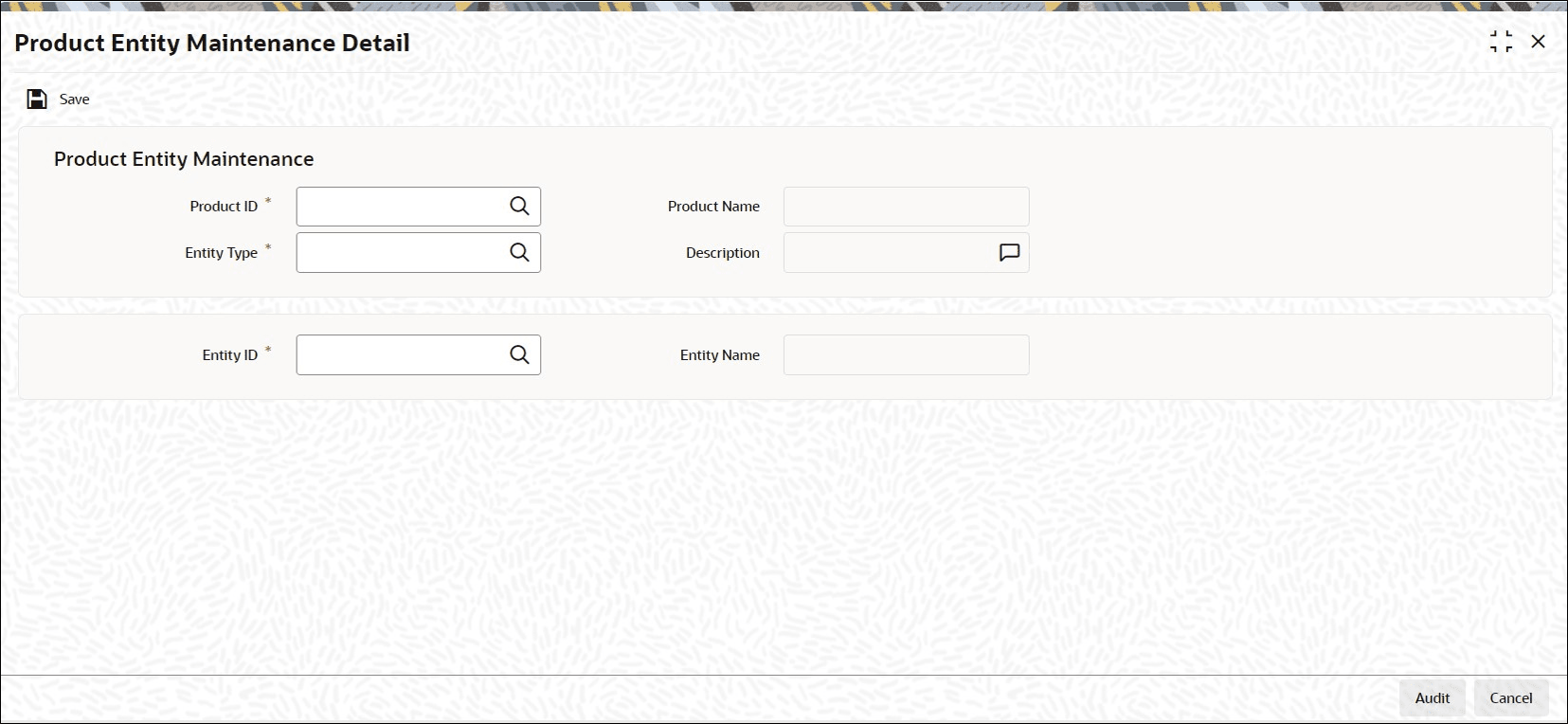Click the Save text in the toolbar

75,100
